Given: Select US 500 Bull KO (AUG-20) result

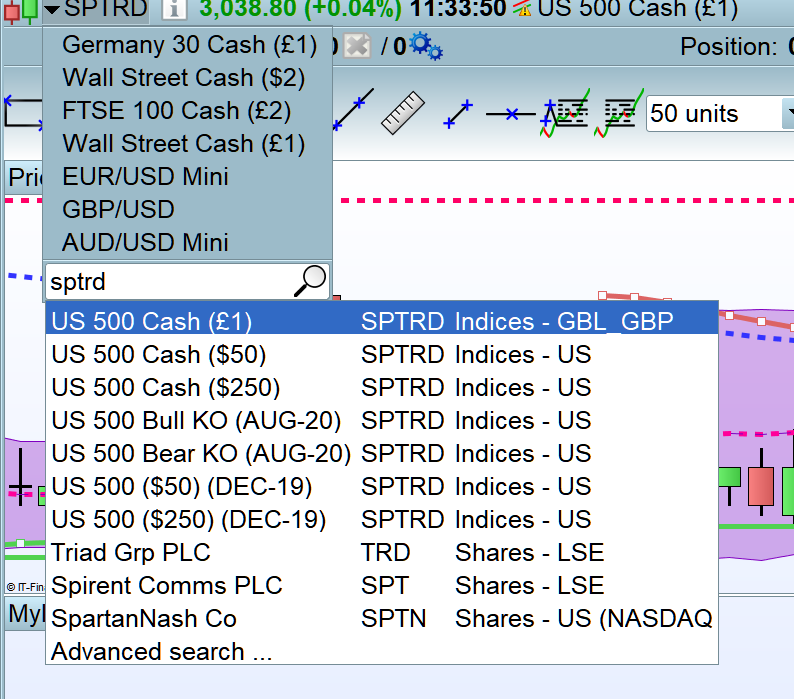Looking at the screenshot, I should (x=382, y=420).
